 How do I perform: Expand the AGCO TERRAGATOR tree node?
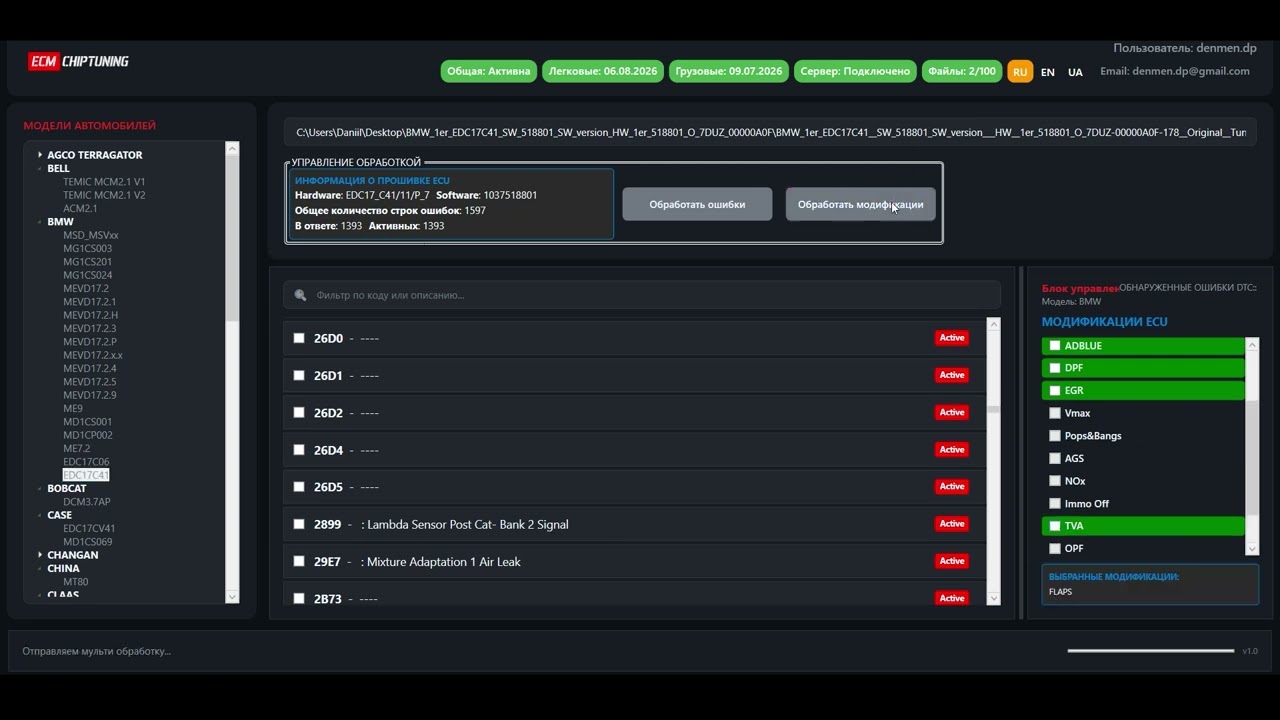[40, 155]
